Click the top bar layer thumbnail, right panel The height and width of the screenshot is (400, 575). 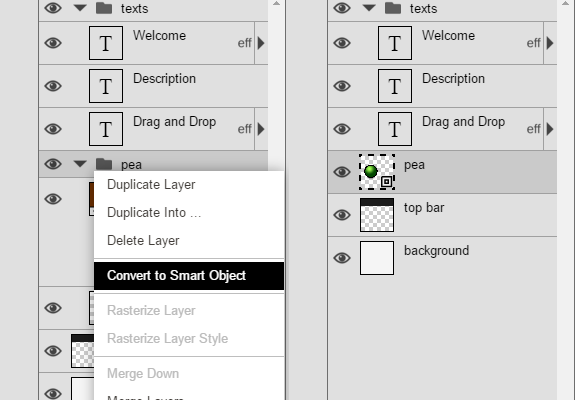pyautogui.click(x=377, y=215)
